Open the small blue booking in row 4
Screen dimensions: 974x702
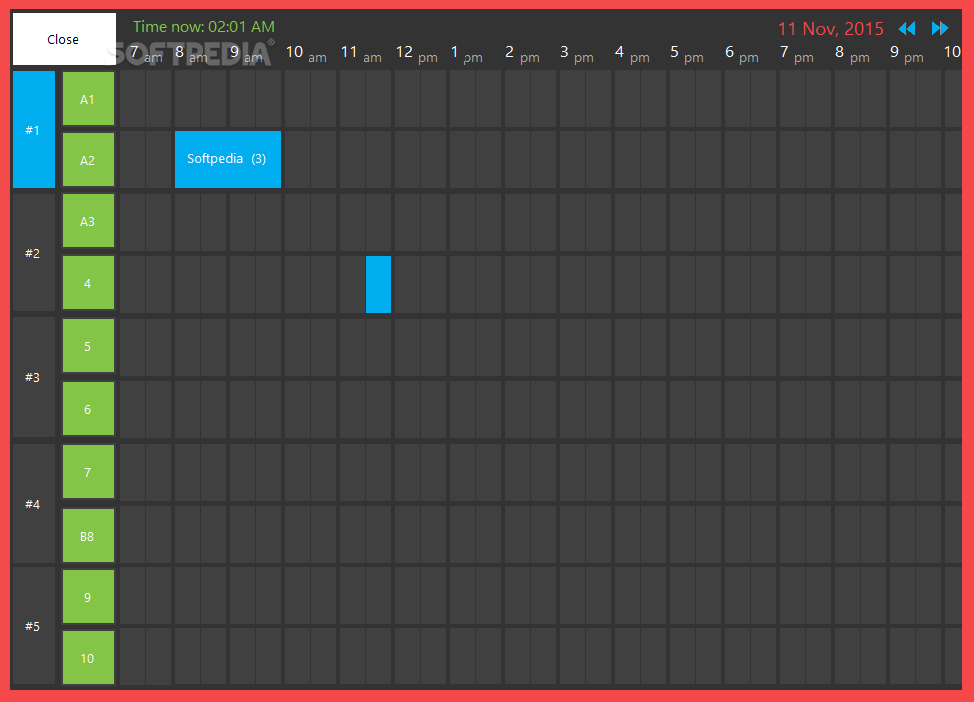pos(378,284)
